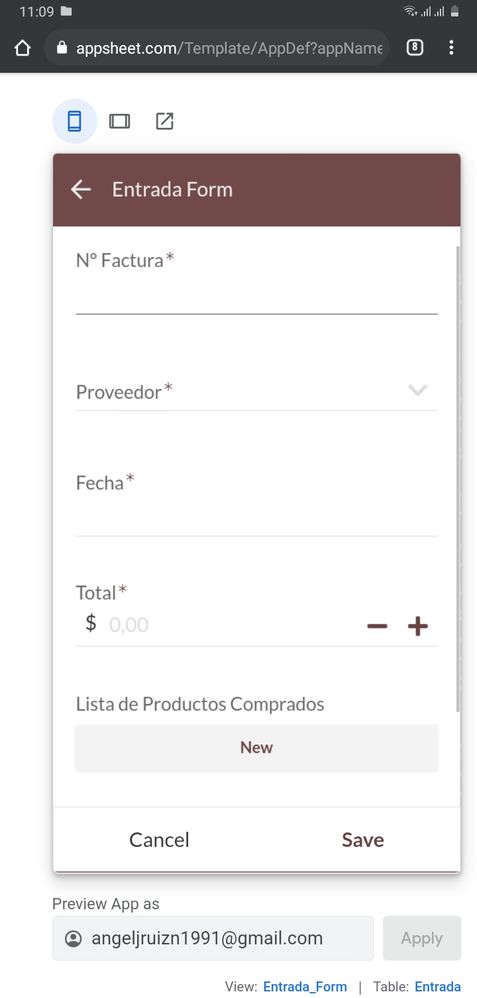Open the Proveedor selection field
The height and width of the screenshot is (998, 477).
tap(256, 392)
